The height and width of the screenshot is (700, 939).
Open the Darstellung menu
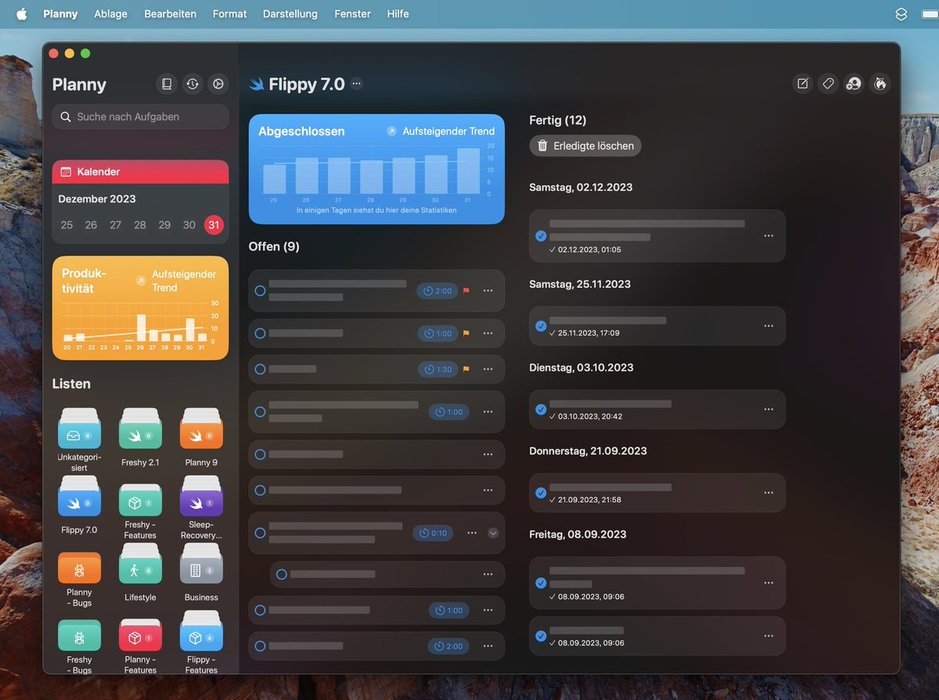[290, 14]
